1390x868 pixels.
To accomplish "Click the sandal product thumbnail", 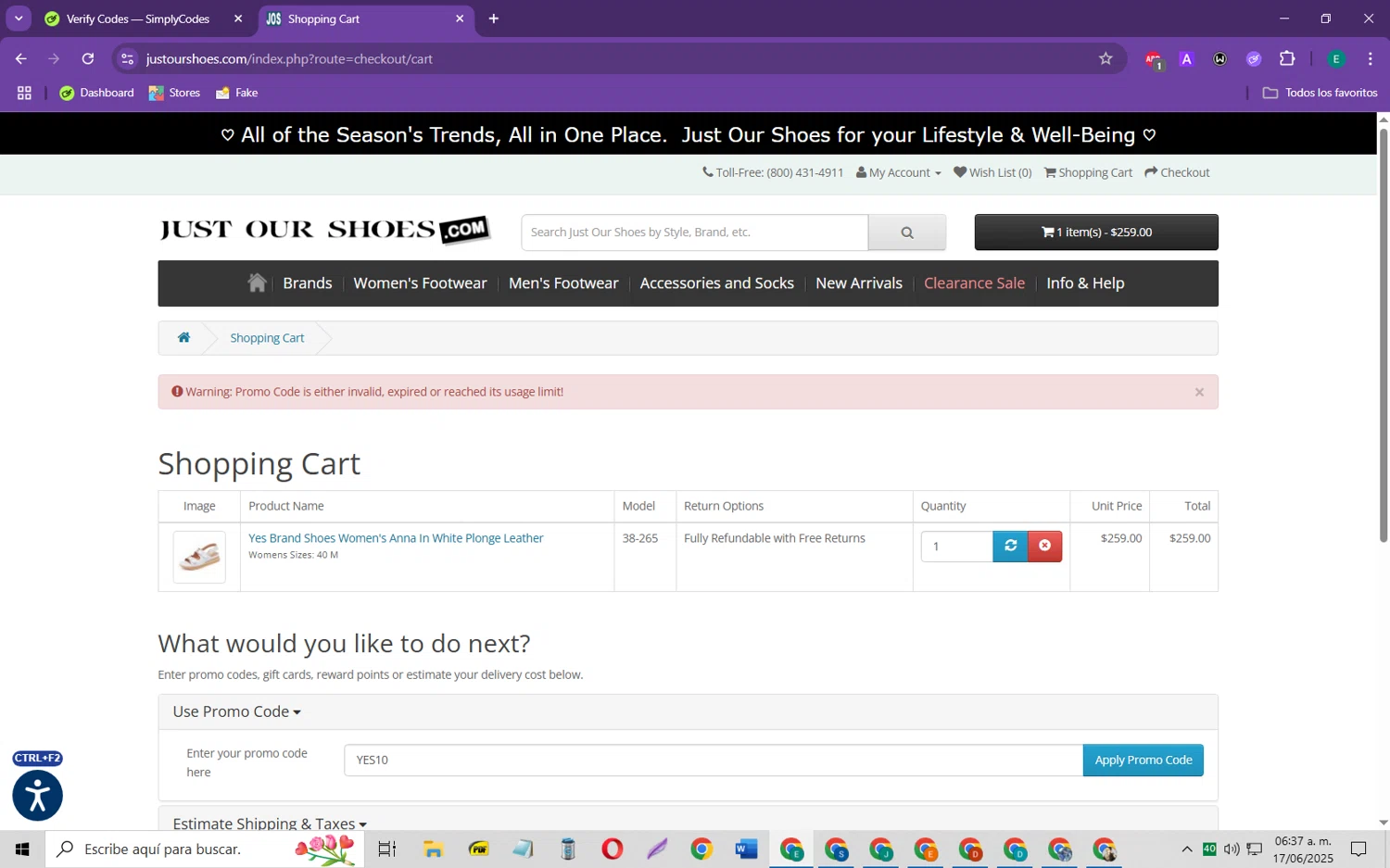I will pos(199,557).
